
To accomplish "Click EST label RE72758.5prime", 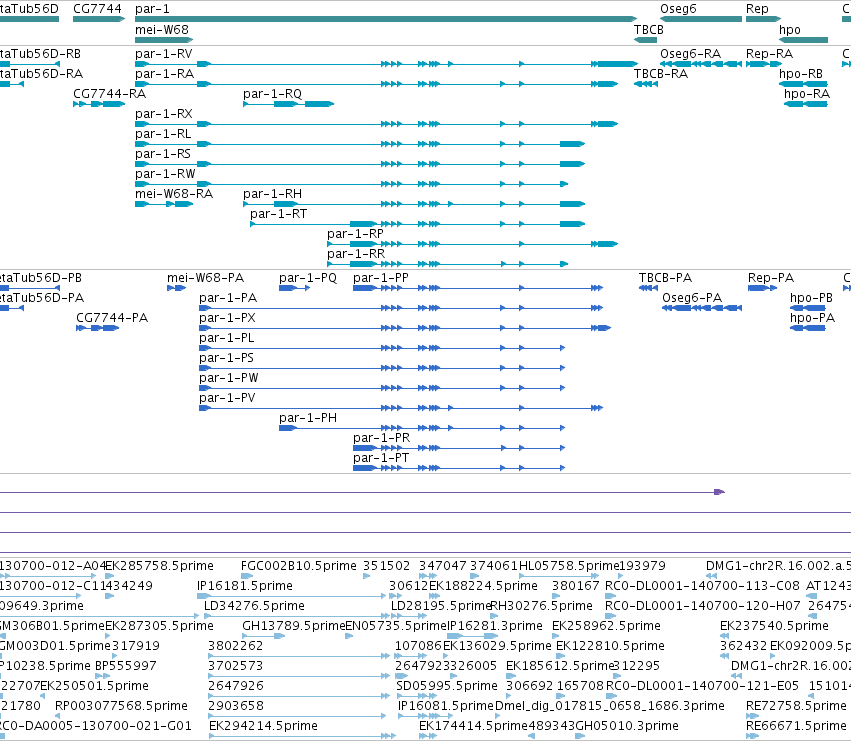I will point(796,706).
